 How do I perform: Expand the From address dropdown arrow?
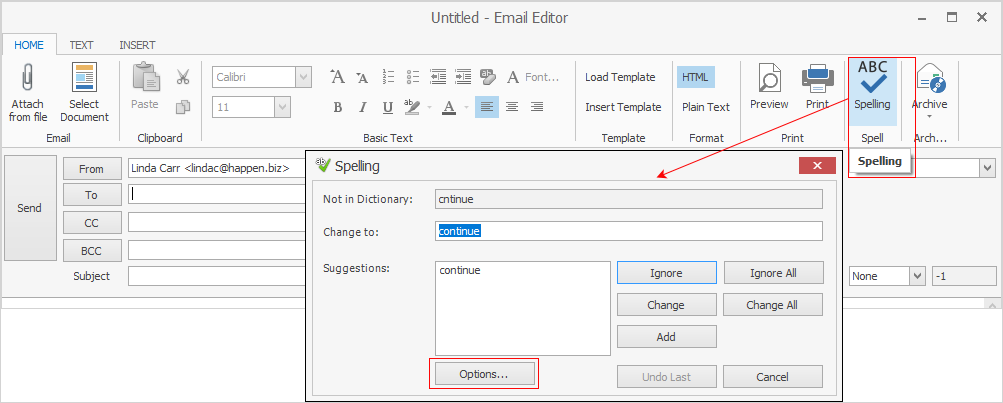pos(987,168)
